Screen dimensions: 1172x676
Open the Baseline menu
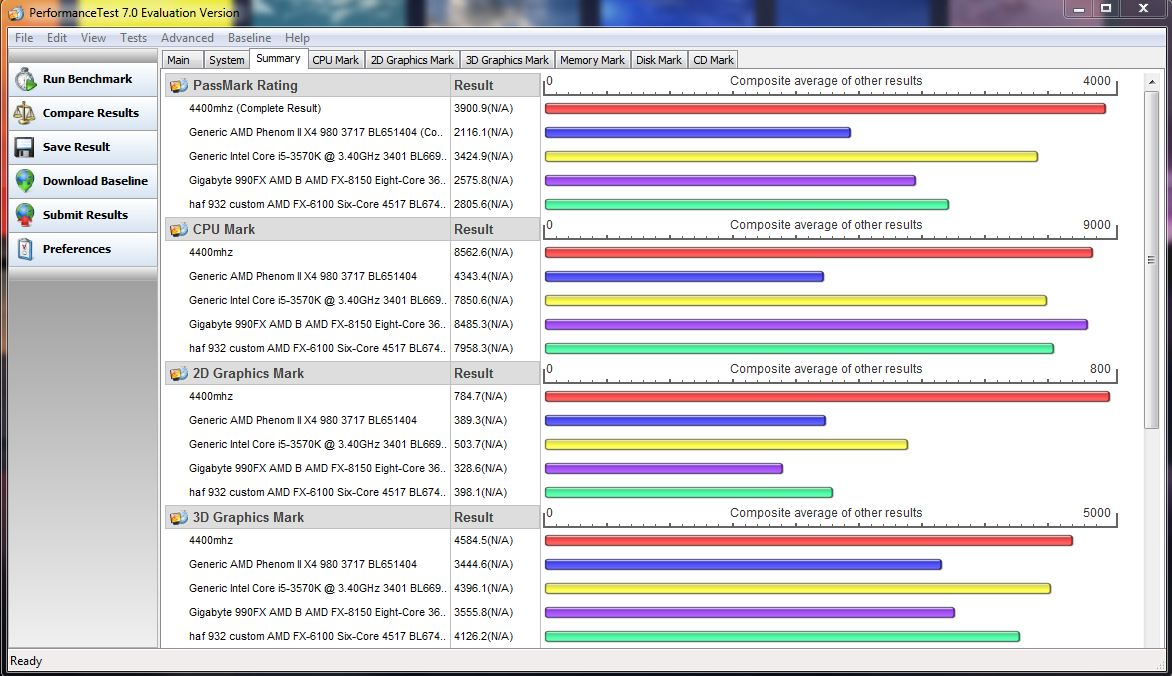[x=250, y=37]
